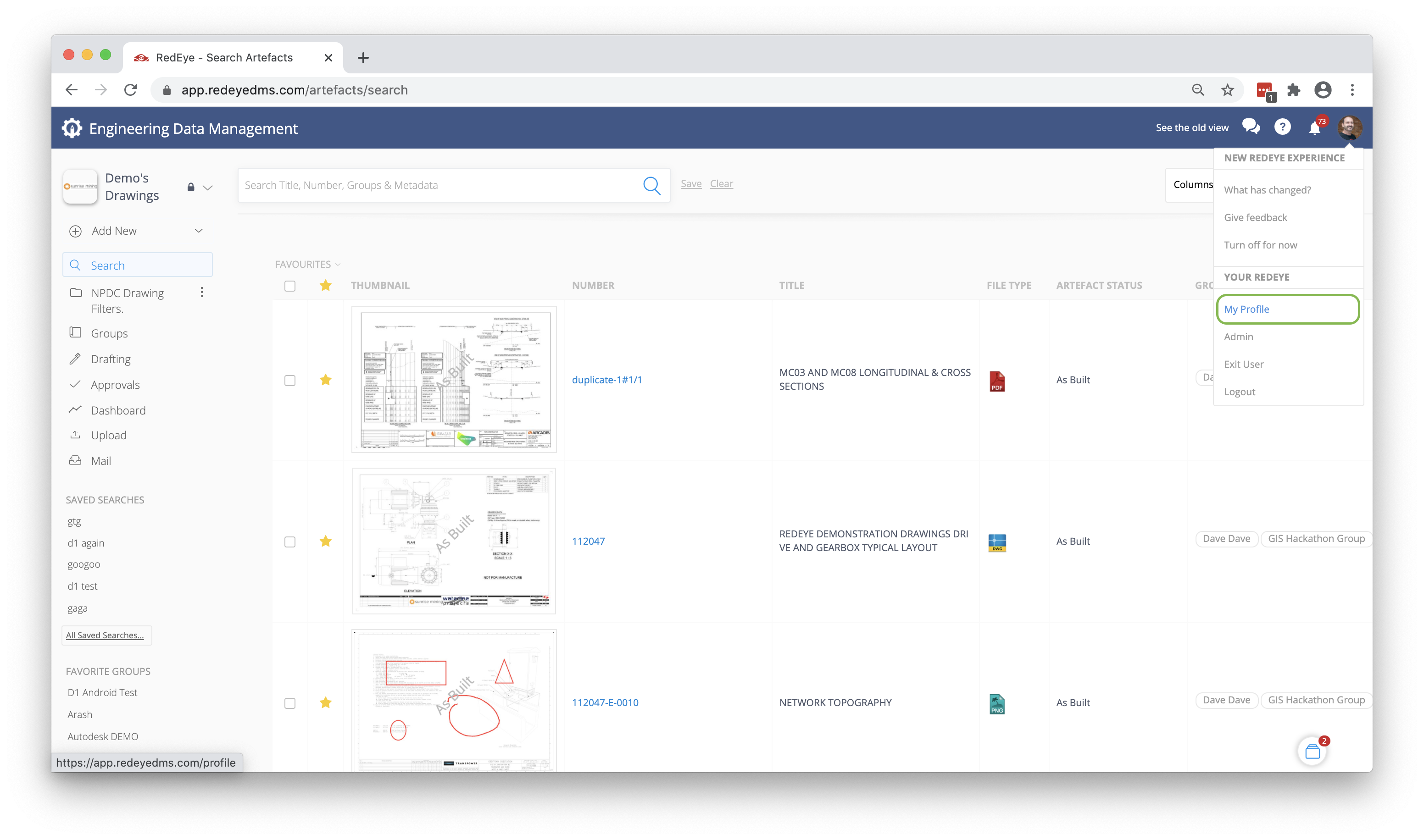The height and width of the screenshot is (840, 1424).
Task: Reload the page with browser refresh icon
Action: pos(131,90)
